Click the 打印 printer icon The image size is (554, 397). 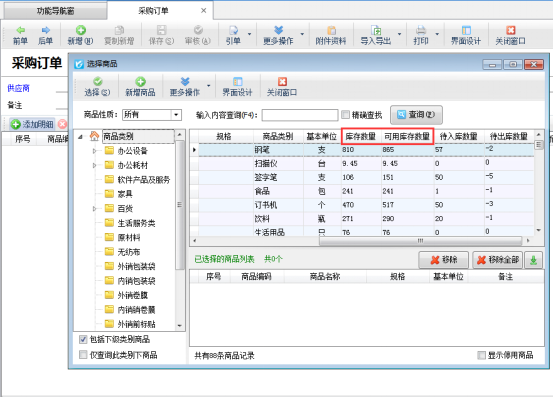pyautogui.click(x=421, y=30)
